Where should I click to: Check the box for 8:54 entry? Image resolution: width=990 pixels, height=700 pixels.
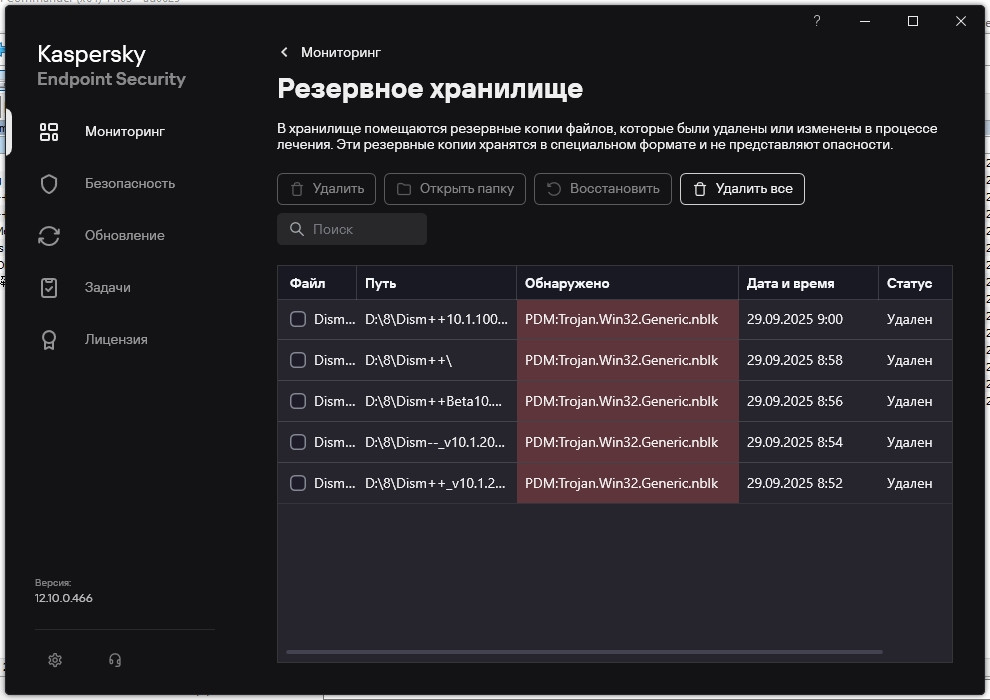(297, 442)
